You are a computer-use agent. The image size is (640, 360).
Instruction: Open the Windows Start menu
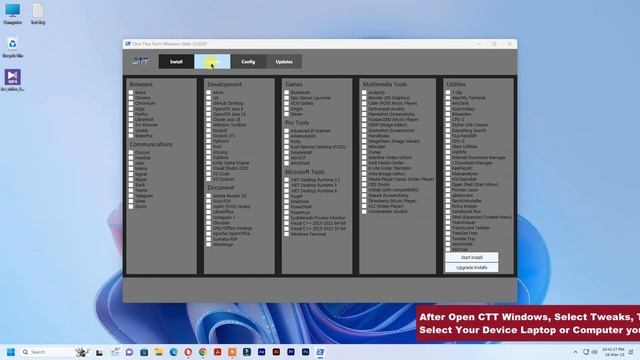(x=11, y=352)
